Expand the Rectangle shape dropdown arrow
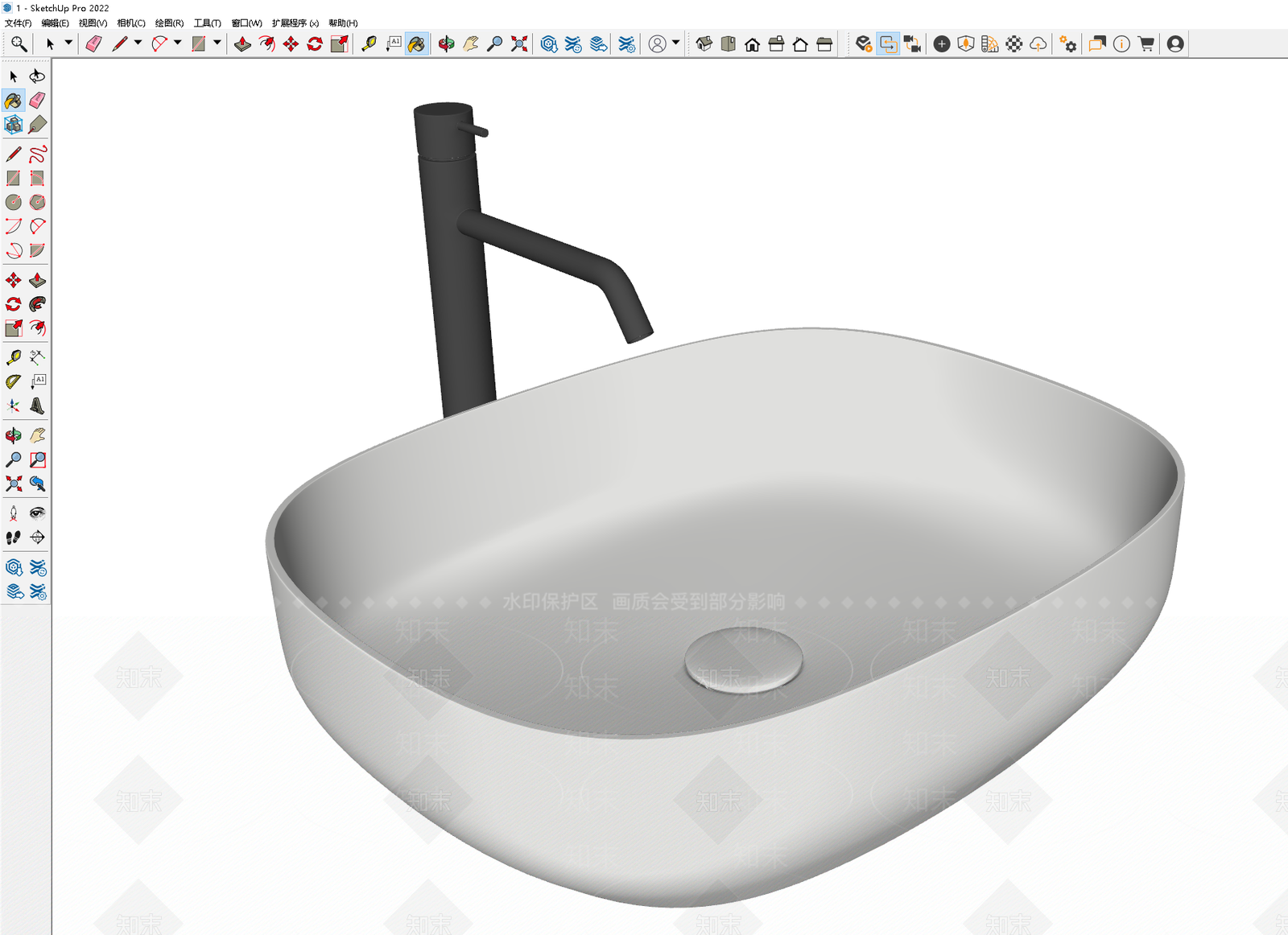Image resolution: width=1288 pixels, height=935 pixels. click(x=217, y=43)
